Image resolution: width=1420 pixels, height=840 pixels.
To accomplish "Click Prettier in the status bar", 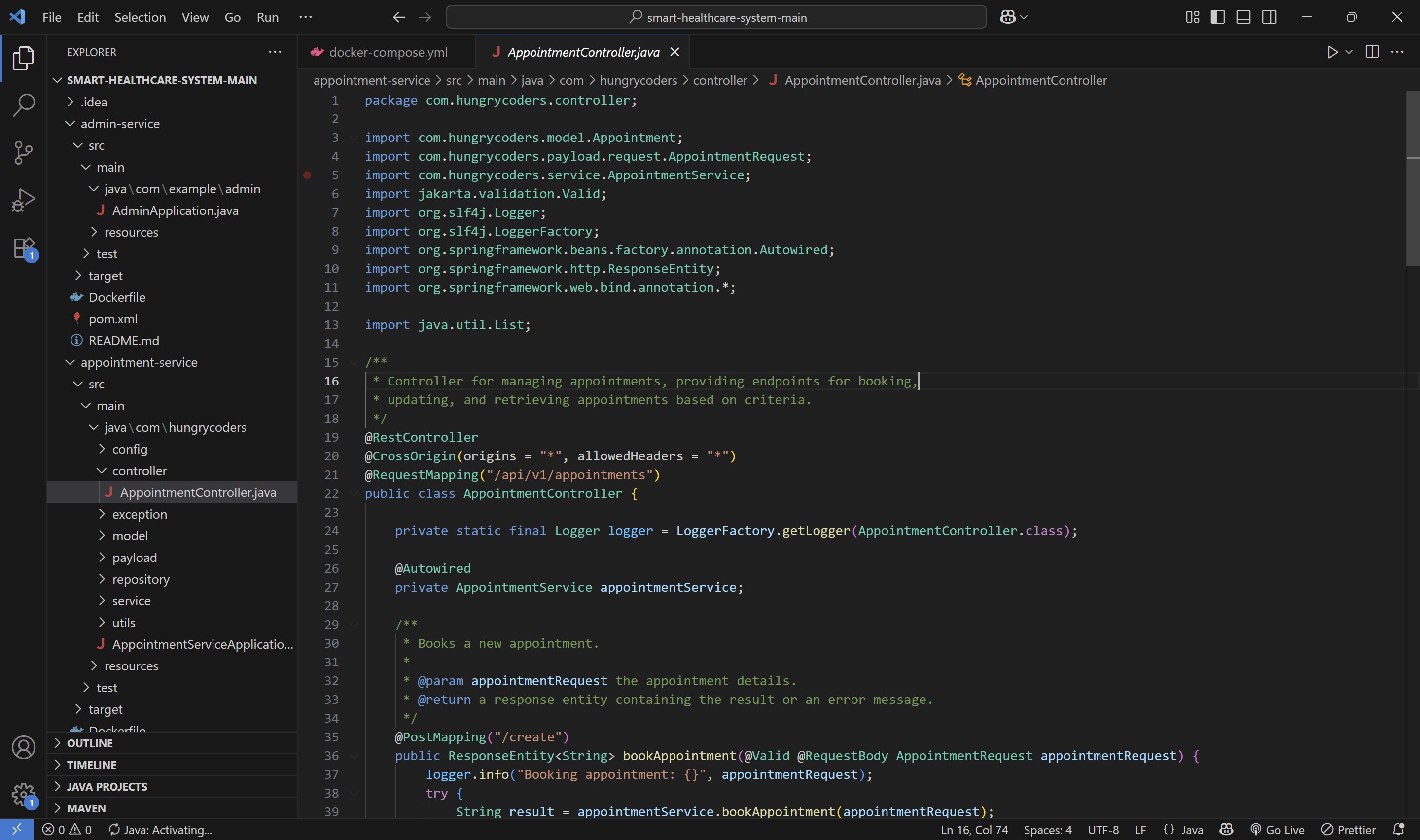I will pyautogui.click(x=1349, y=830).
